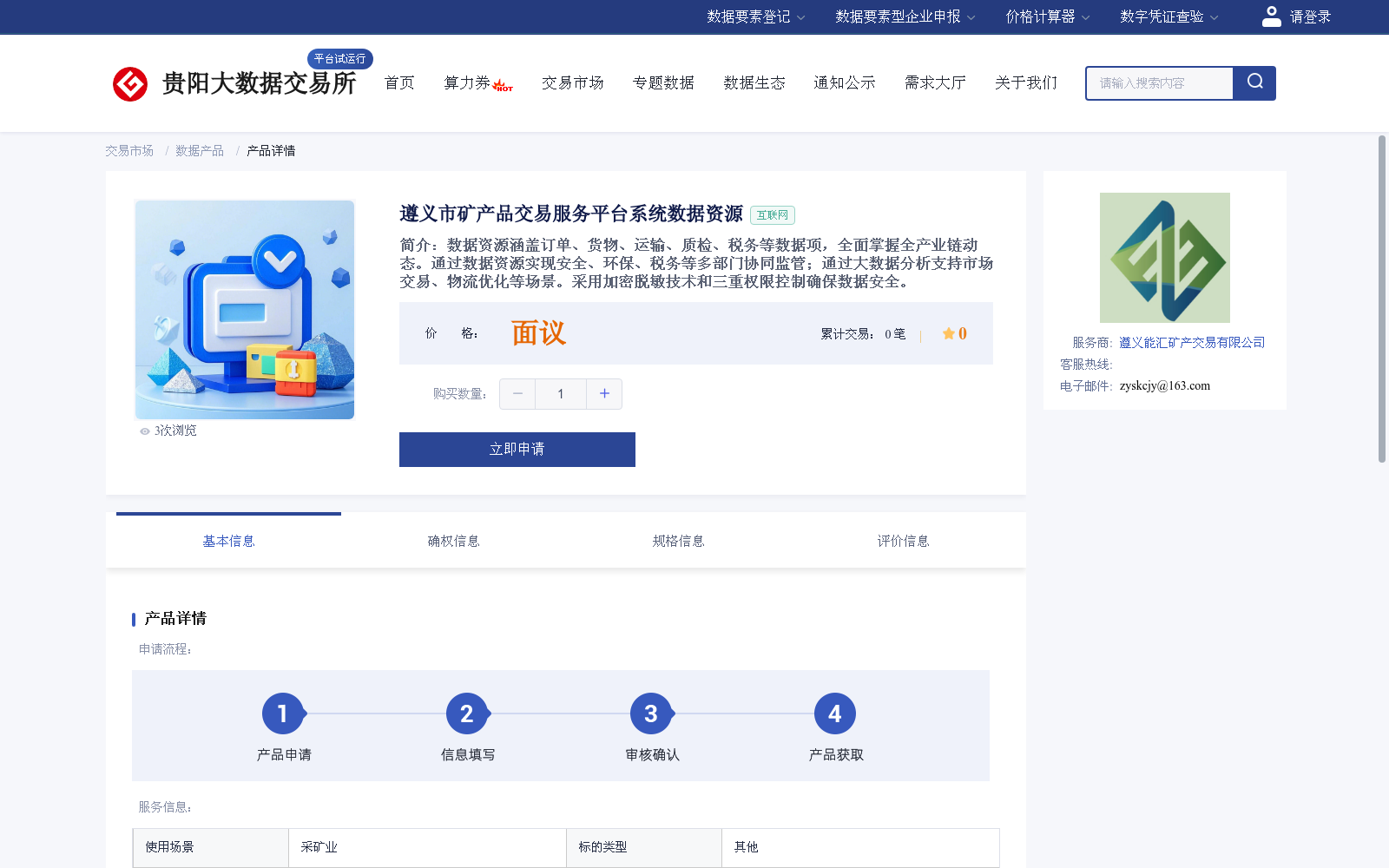
Task: Increase purchase quantity with plus button
Action: pyautogui.click(x=604, y=394)
